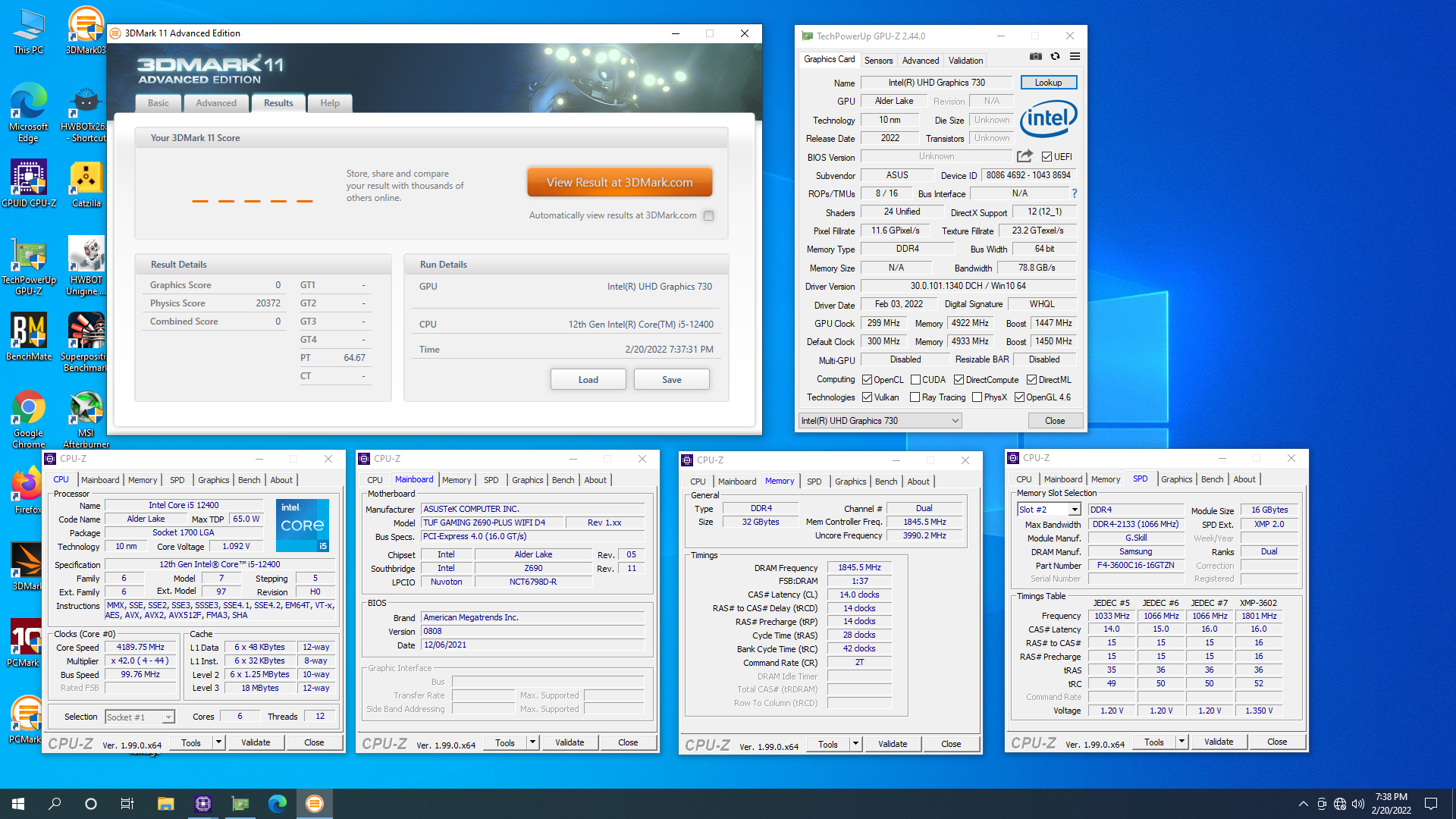1456x819 pixels.
Task: Click Lookup button in GPU-Z
Action: (x=1048, y=82)
